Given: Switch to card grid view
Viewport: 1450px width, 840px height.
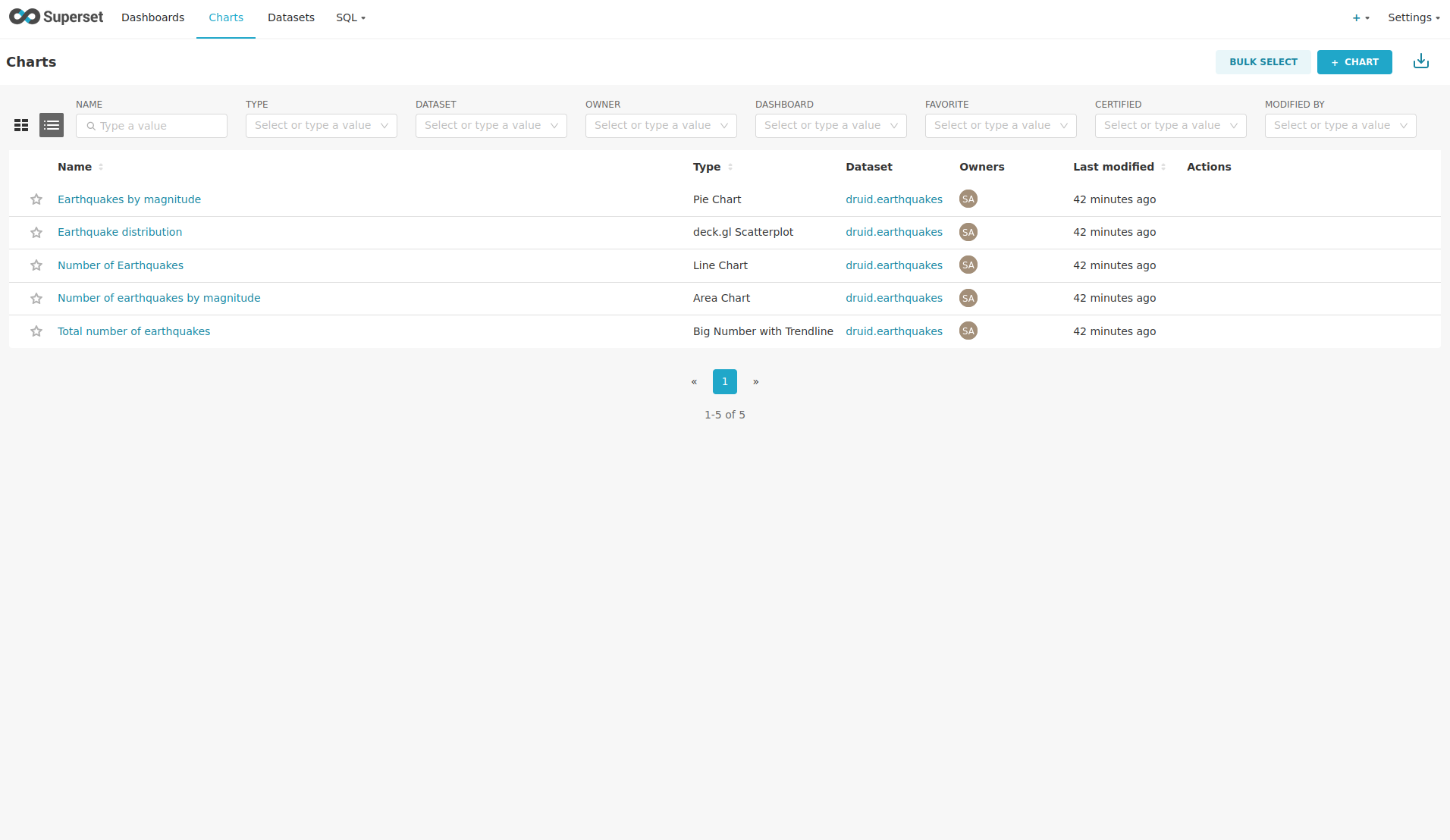Looking at the screenshot, I should [x=21, y=126].
